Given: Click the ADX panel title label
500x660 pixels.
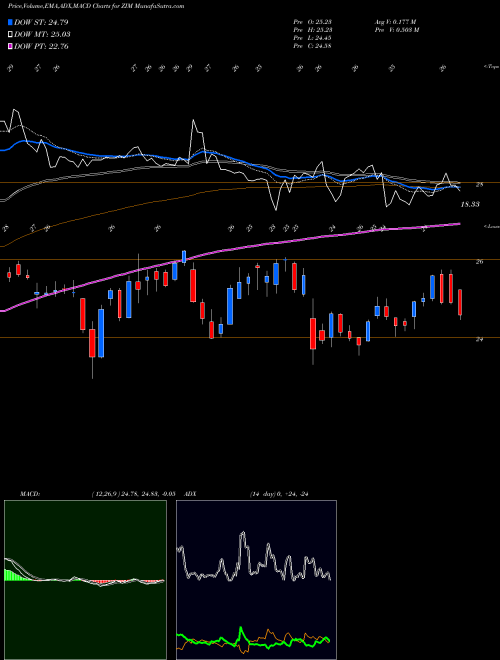Looking at the screenshot, I should pyautogui.click(x=191, y=494).
